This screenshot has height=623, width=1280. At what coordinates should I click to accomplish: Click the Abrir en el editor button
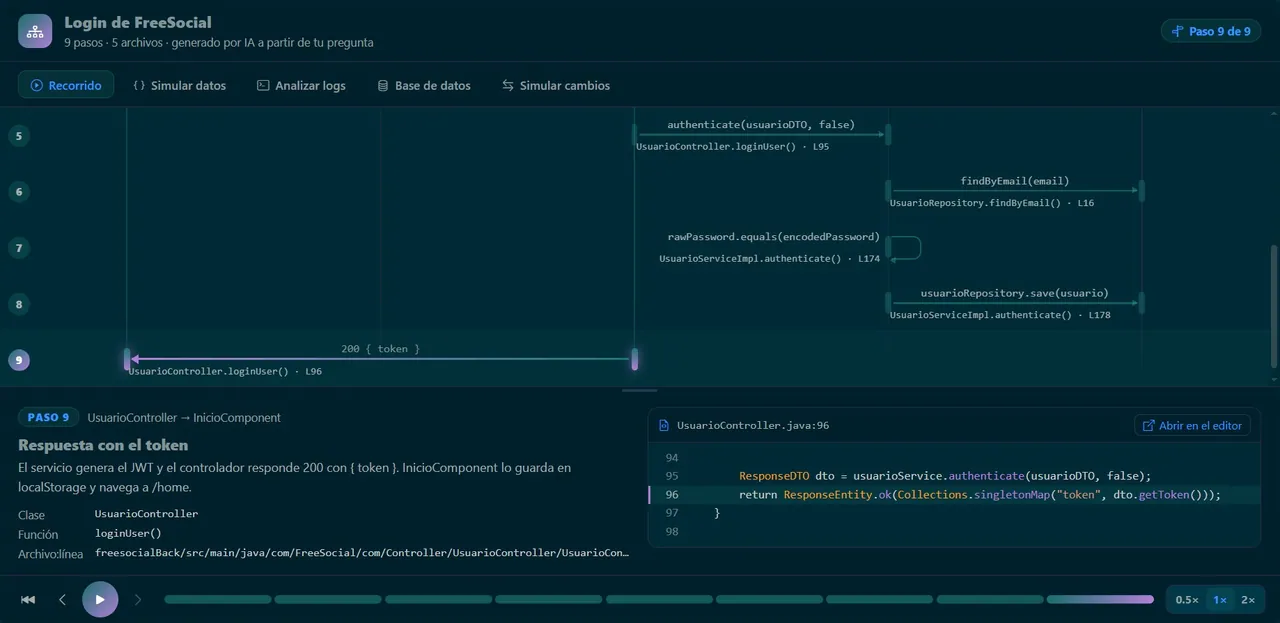pyautogui.click(x=1192, y=425)
